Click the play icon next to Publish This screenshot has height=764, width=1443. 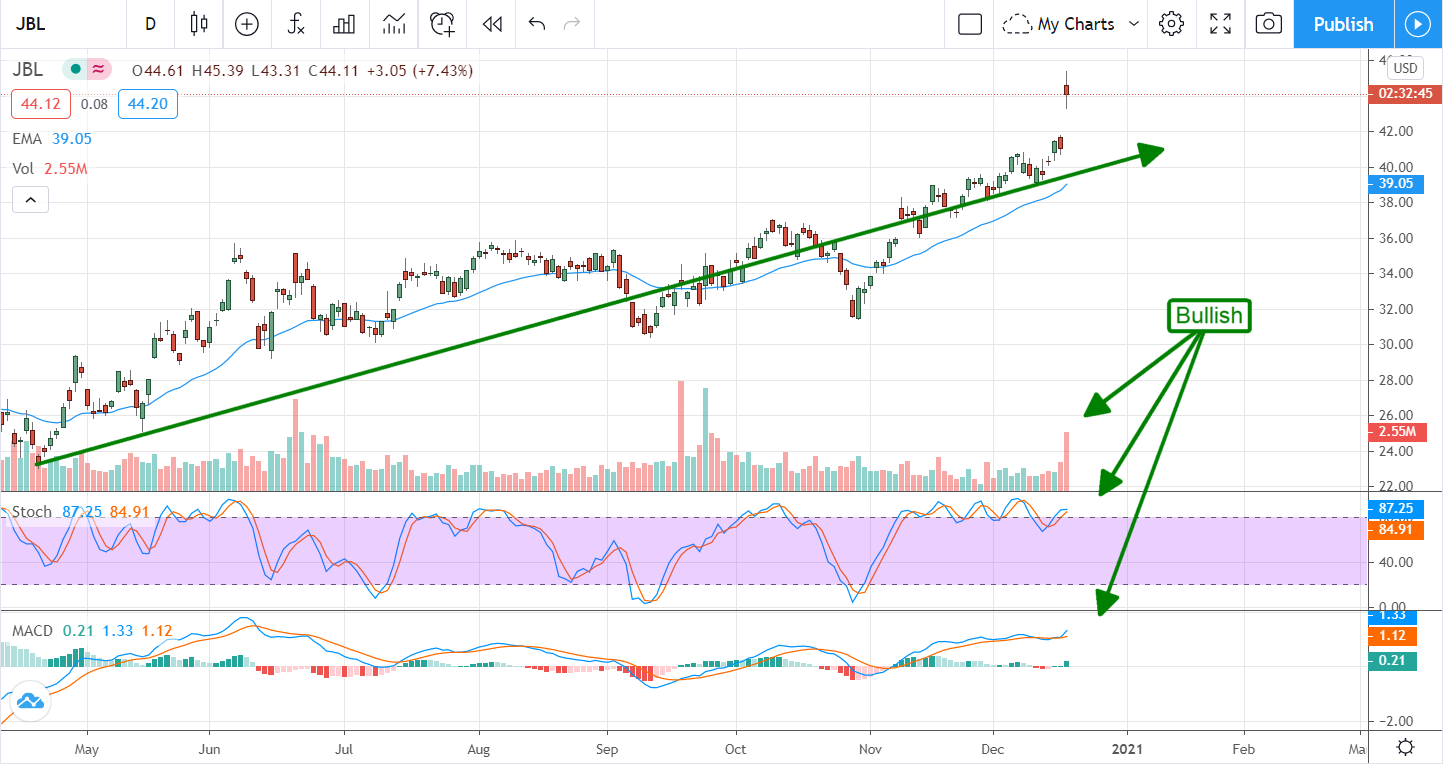tap(1418, 24)
